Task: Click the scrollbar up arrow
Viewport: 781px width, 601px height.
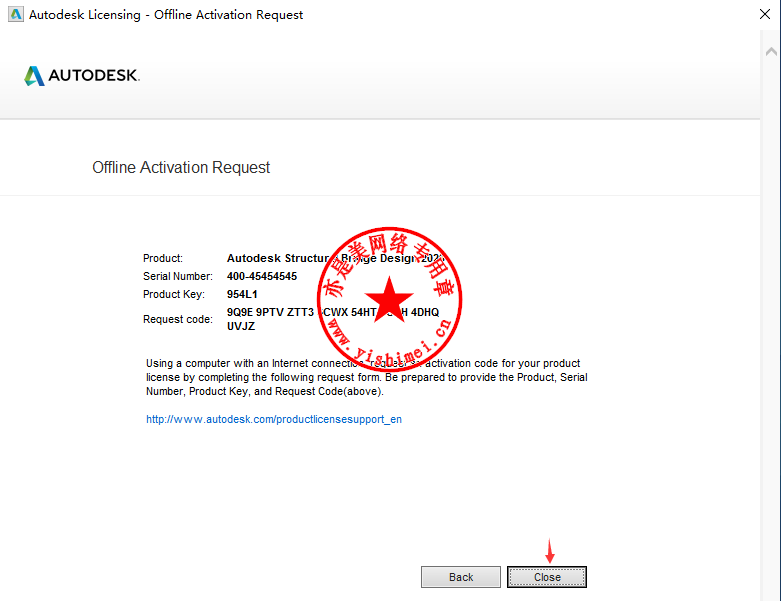Action: coord(771,51)
